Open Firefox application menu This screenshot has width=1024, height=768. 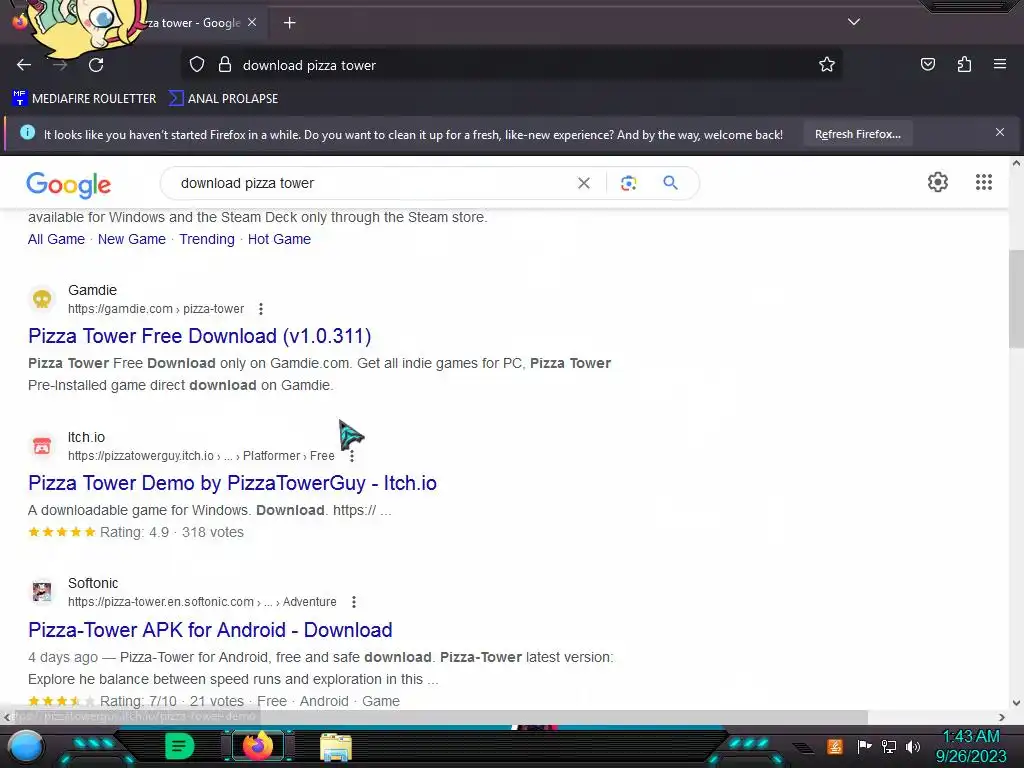click(999, 64)
